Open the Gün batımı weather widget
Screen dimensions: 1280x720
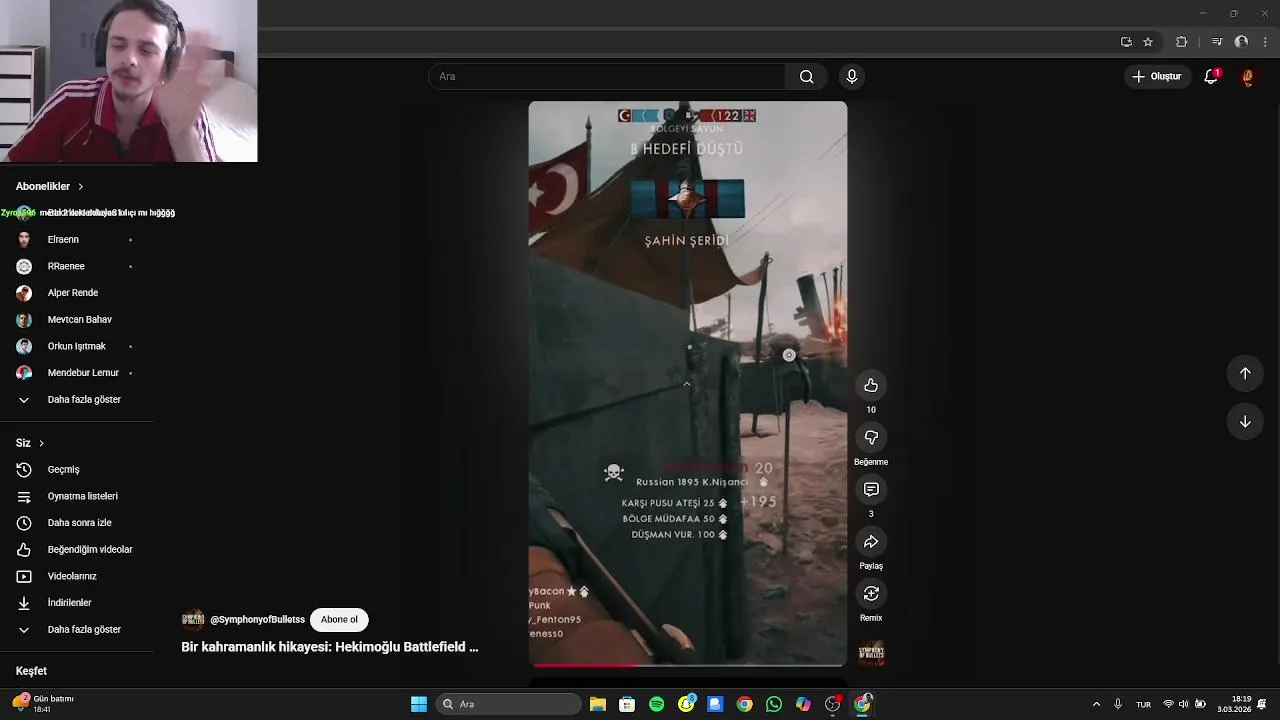click(44, 704)
